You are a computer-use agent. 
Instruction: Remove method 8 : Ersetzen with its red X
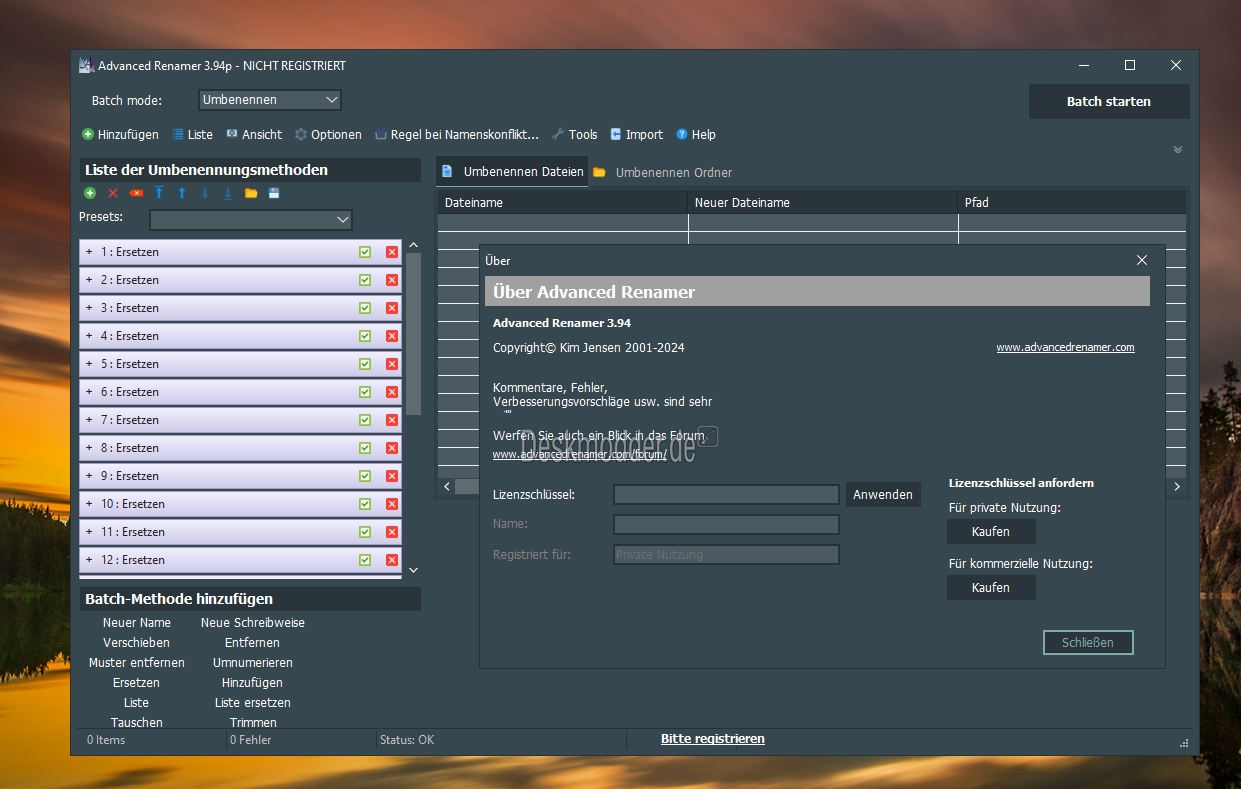[x=392, y=448]
